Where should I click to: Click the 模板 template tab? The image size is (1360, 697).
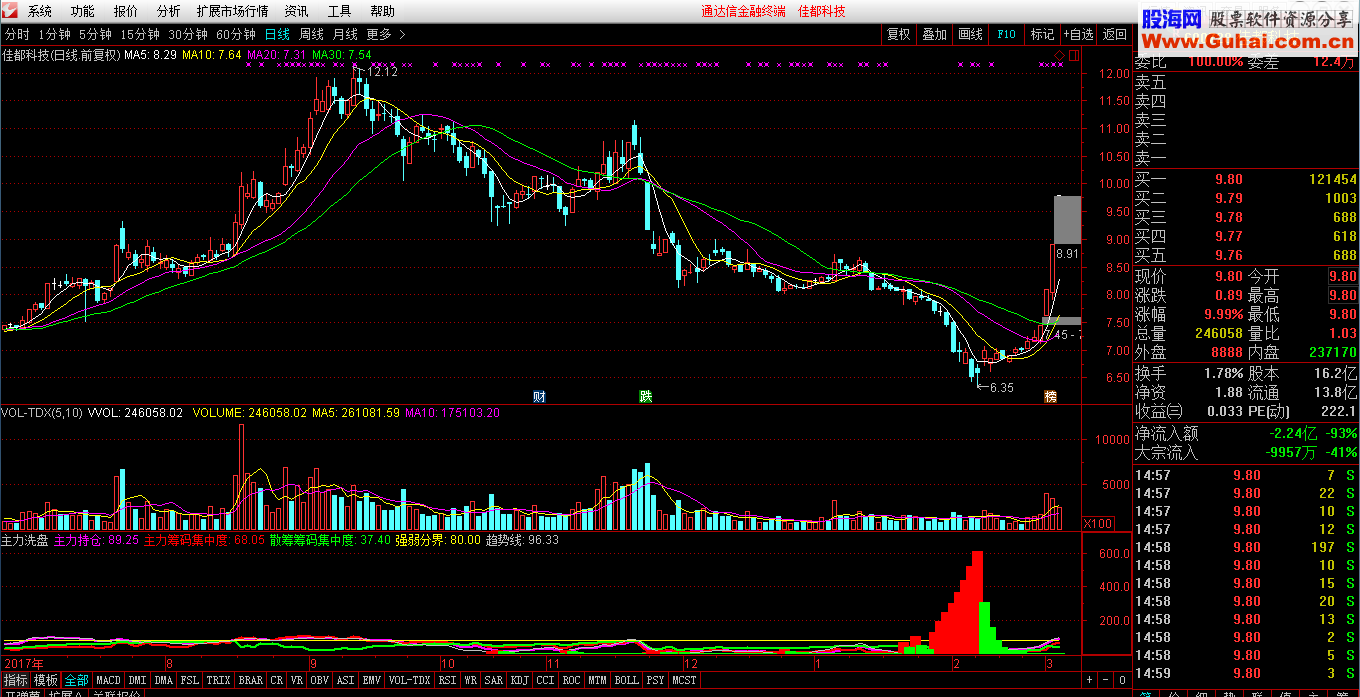tap(46, 680)
